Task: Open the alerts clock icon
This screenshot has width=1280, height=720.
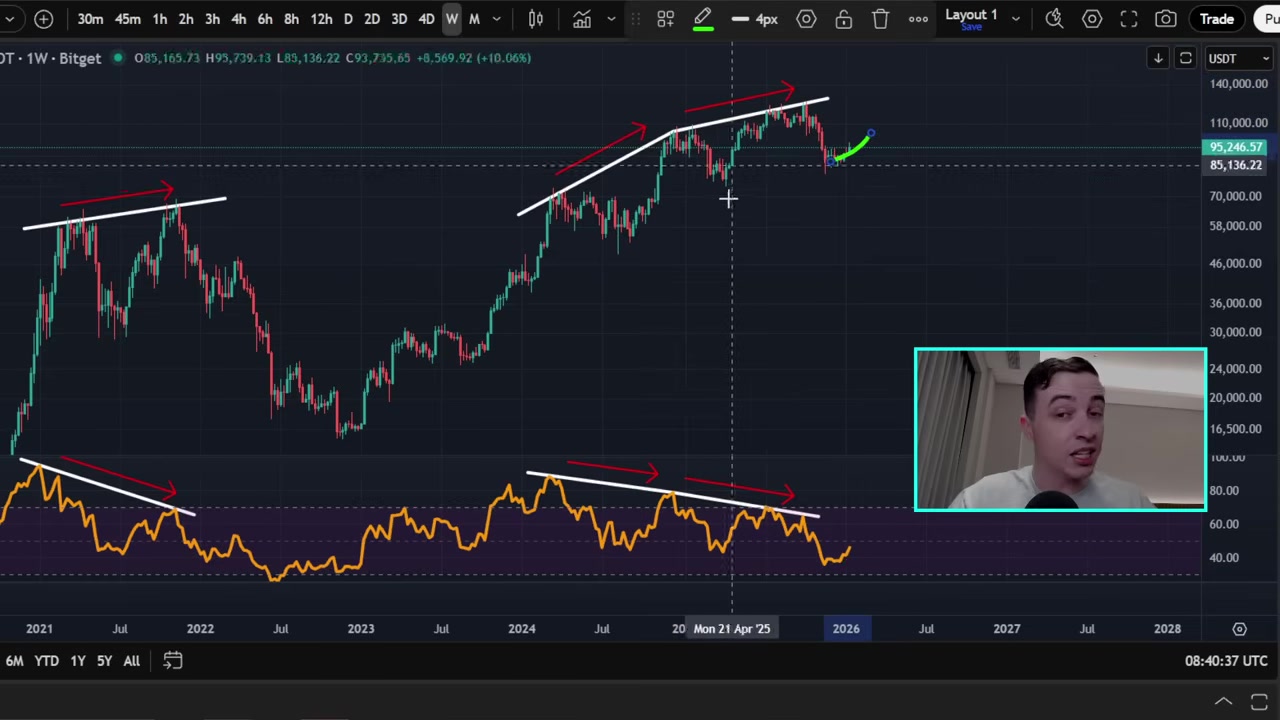Action: pos(1054,18)
